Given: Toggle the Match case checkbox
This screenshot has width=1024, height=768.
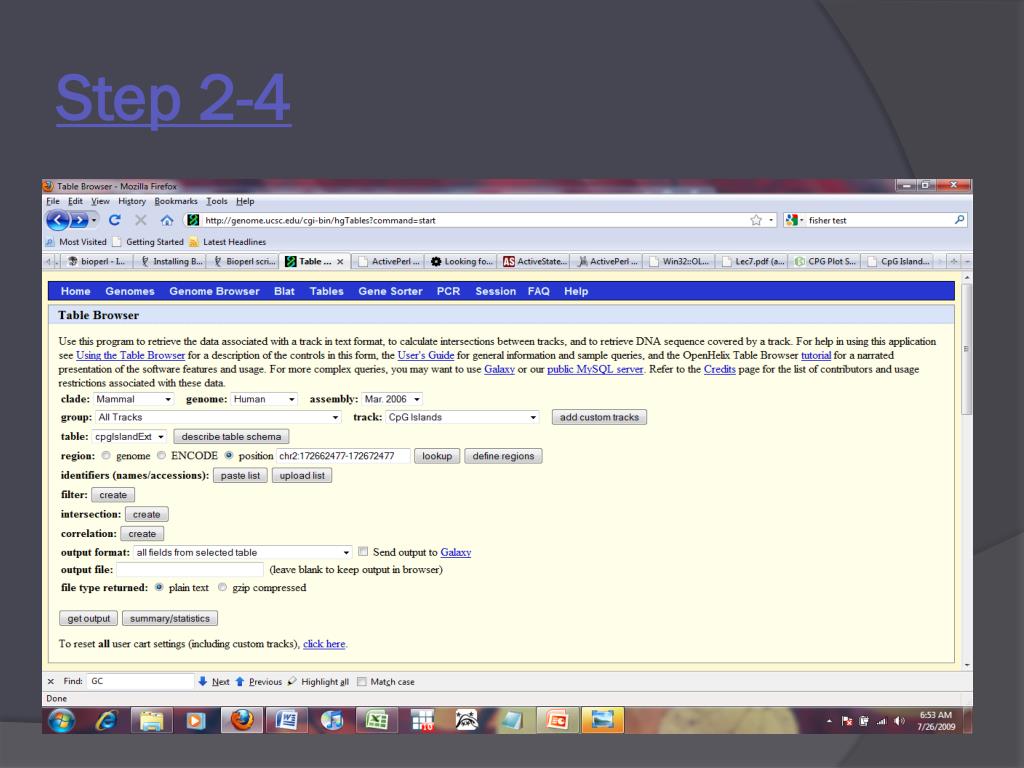Looking at the screenshot, I should coord(362,682).
